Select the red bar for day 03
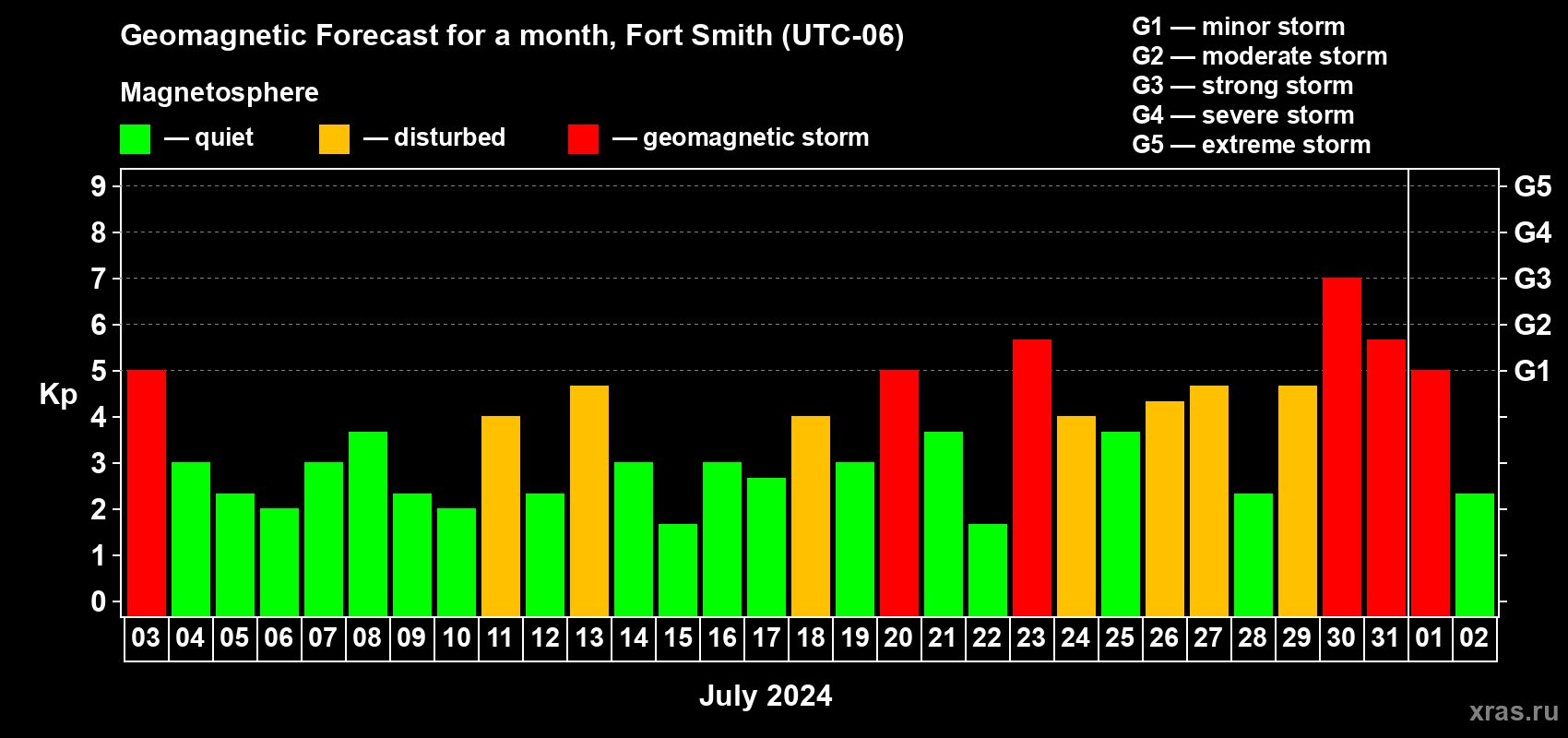The width and height of the screenshot is (1568, 738). pos(147,493)
